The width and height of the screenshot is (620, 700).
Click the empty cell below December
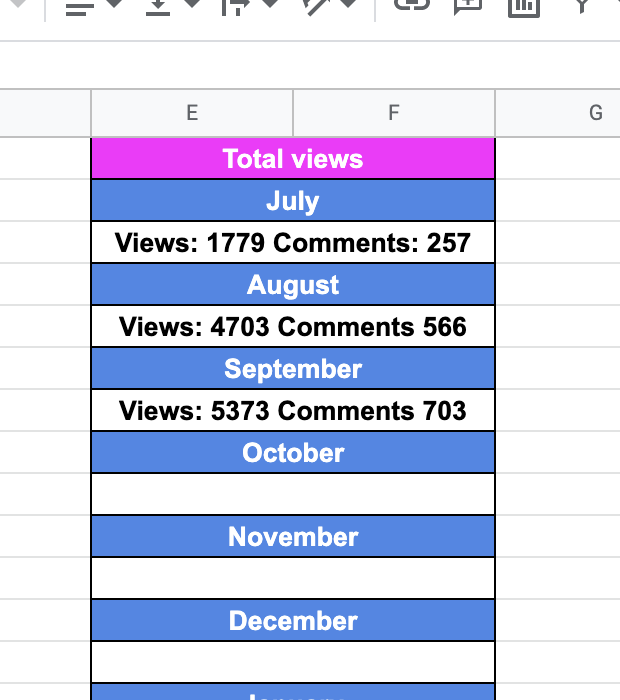293,661
